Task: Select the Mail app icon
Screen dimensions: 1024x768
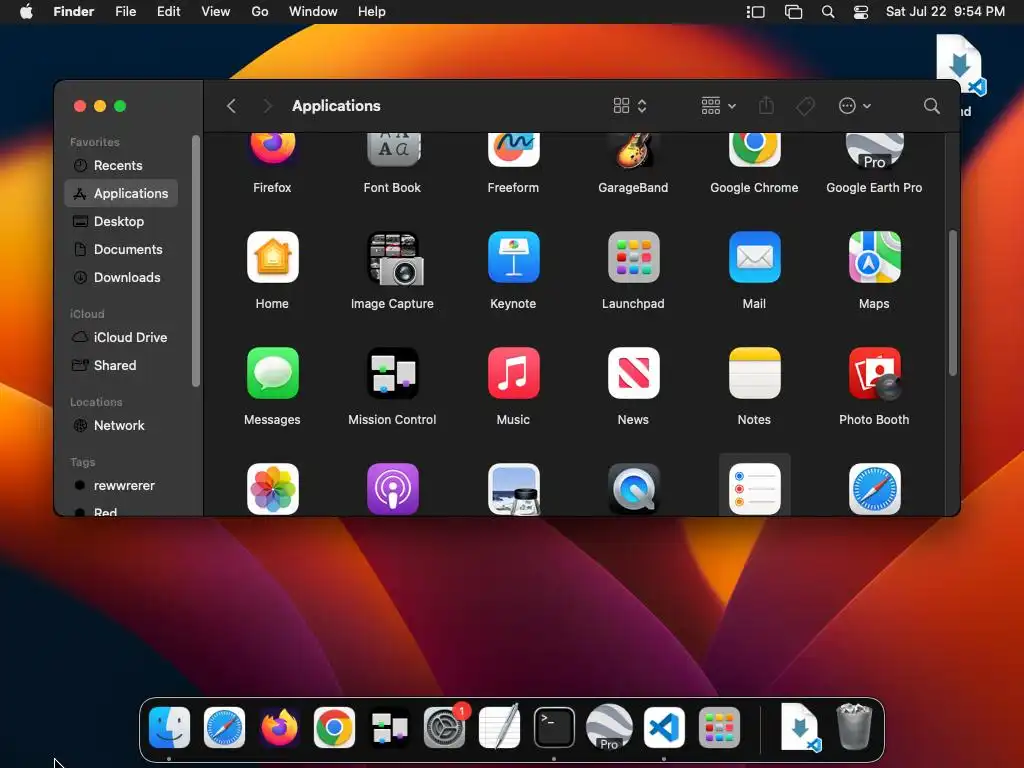Action: [x=754, y=257]
